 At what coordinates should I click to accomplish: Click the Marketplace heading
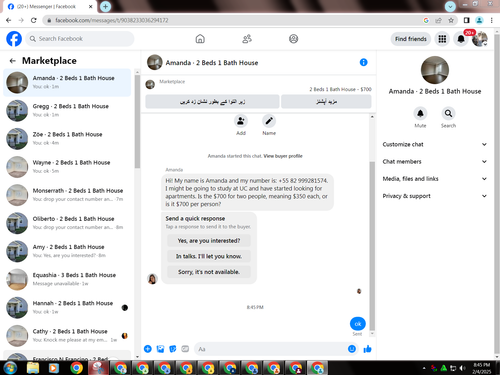tap(49, 61)
